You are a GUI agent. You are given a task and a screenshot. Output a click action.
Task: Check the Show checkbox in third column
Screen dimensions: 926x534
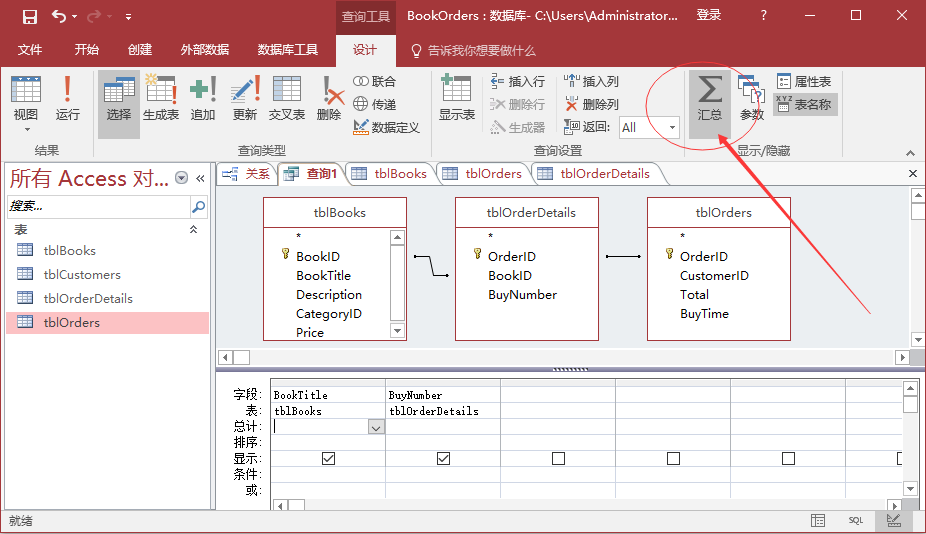point(558,458)
